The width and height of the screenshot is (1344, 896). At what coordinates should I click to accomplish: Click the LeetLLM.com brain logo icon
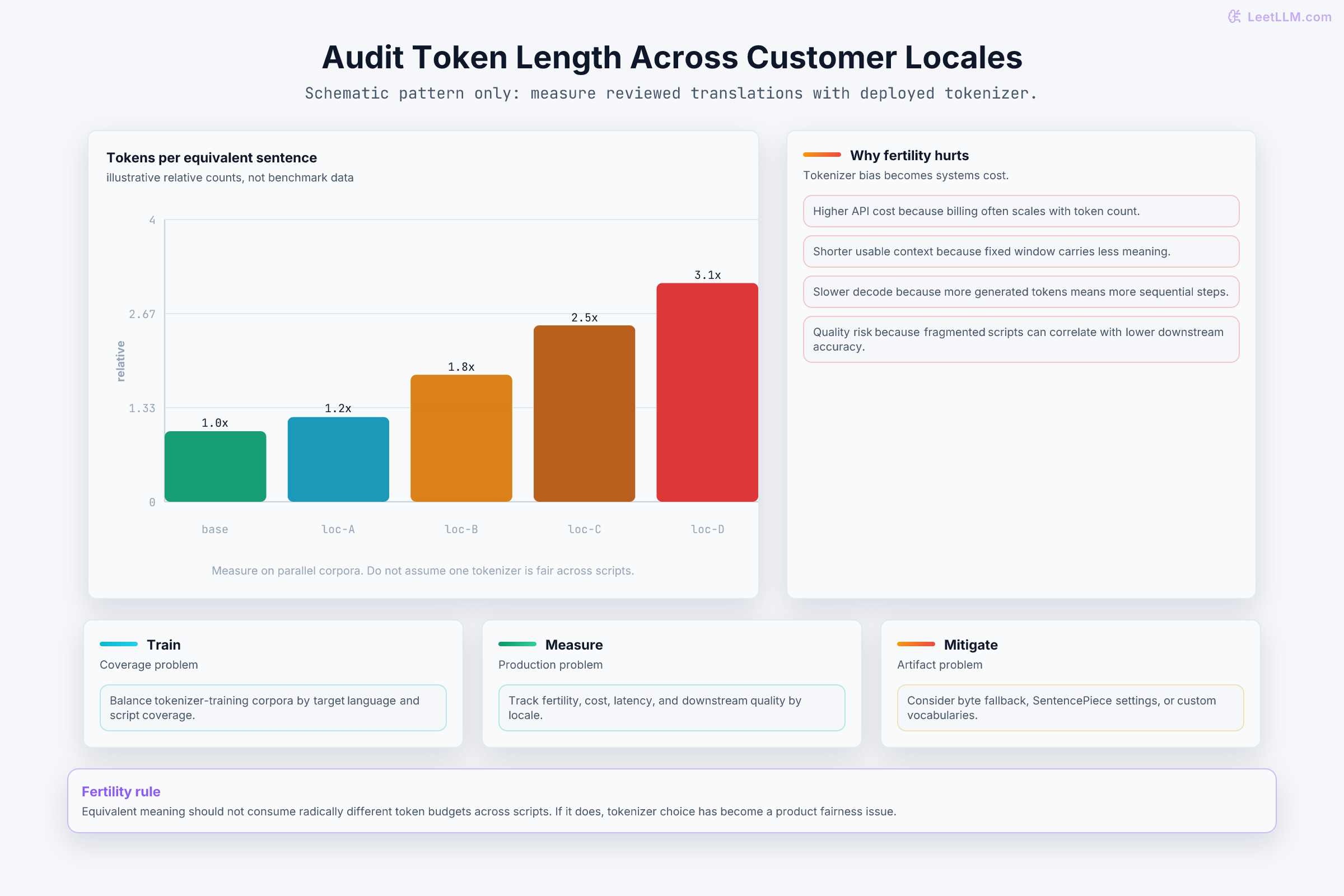(x=1234, y=17)
